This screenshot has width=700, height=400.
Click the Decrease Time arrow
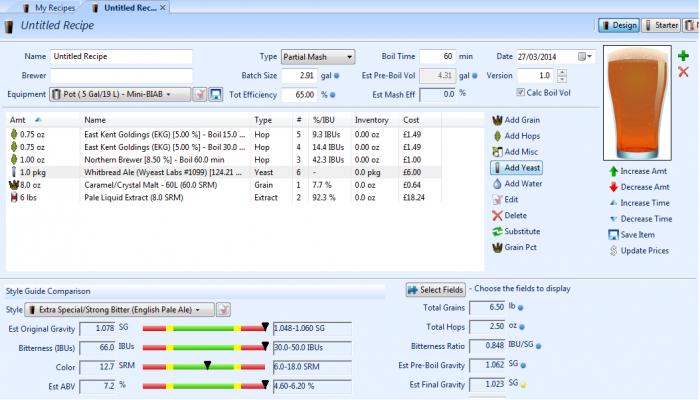tap(613, 219)
